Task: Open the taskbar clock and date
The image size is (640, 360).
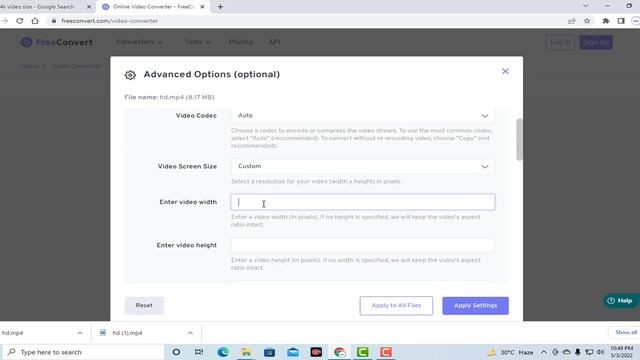Action: [x=622, y=352]
